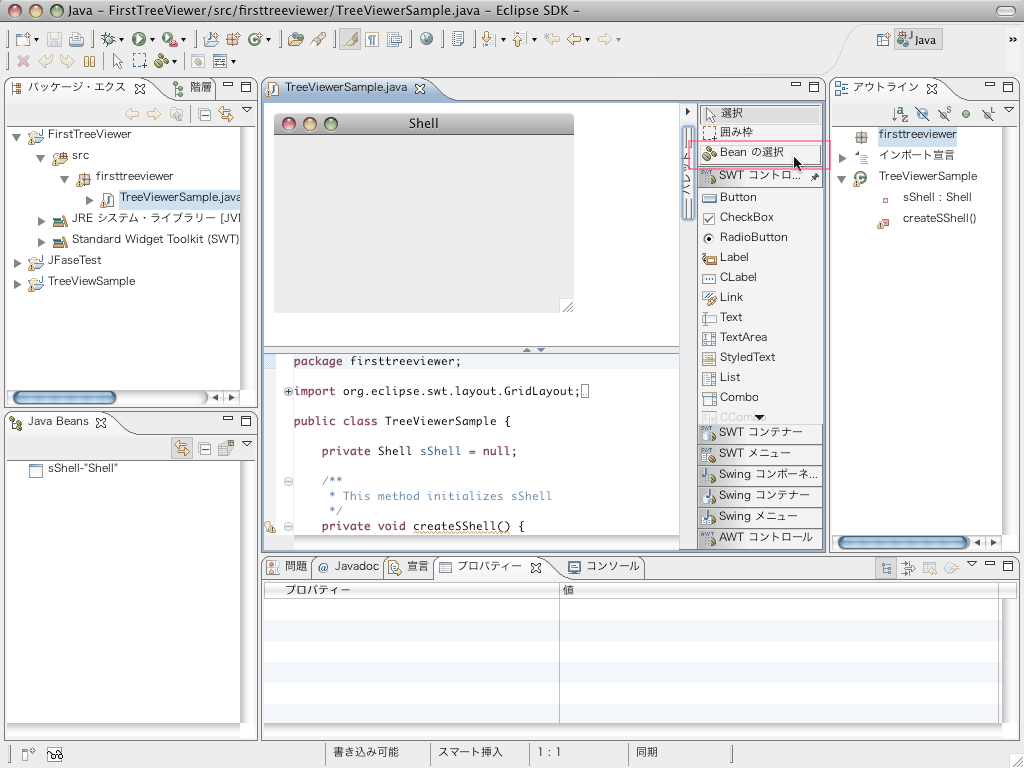
Task: Select the arrow selection tool in the toolbar
Action: (118, 61)
